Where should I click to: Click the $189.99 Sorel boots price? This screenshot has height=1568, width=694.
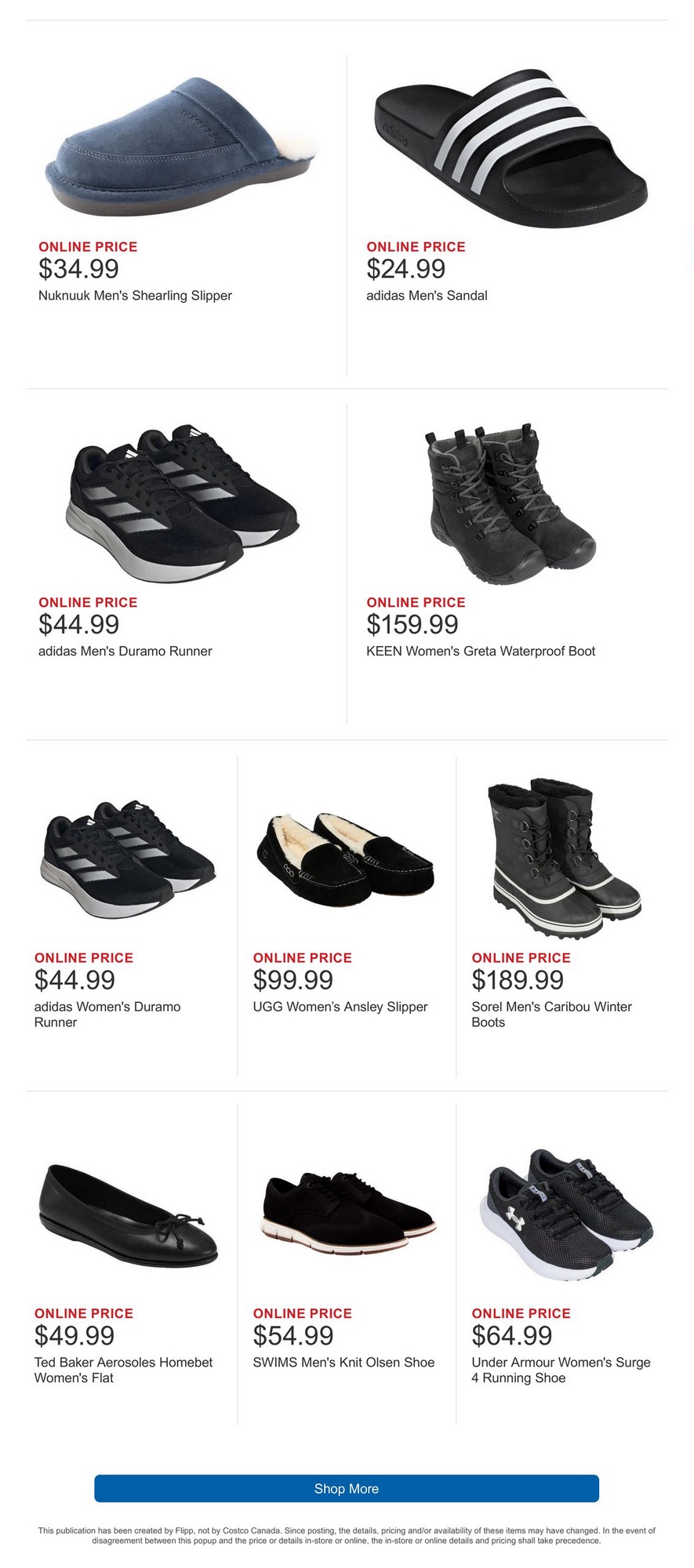(x=518, y=980)
